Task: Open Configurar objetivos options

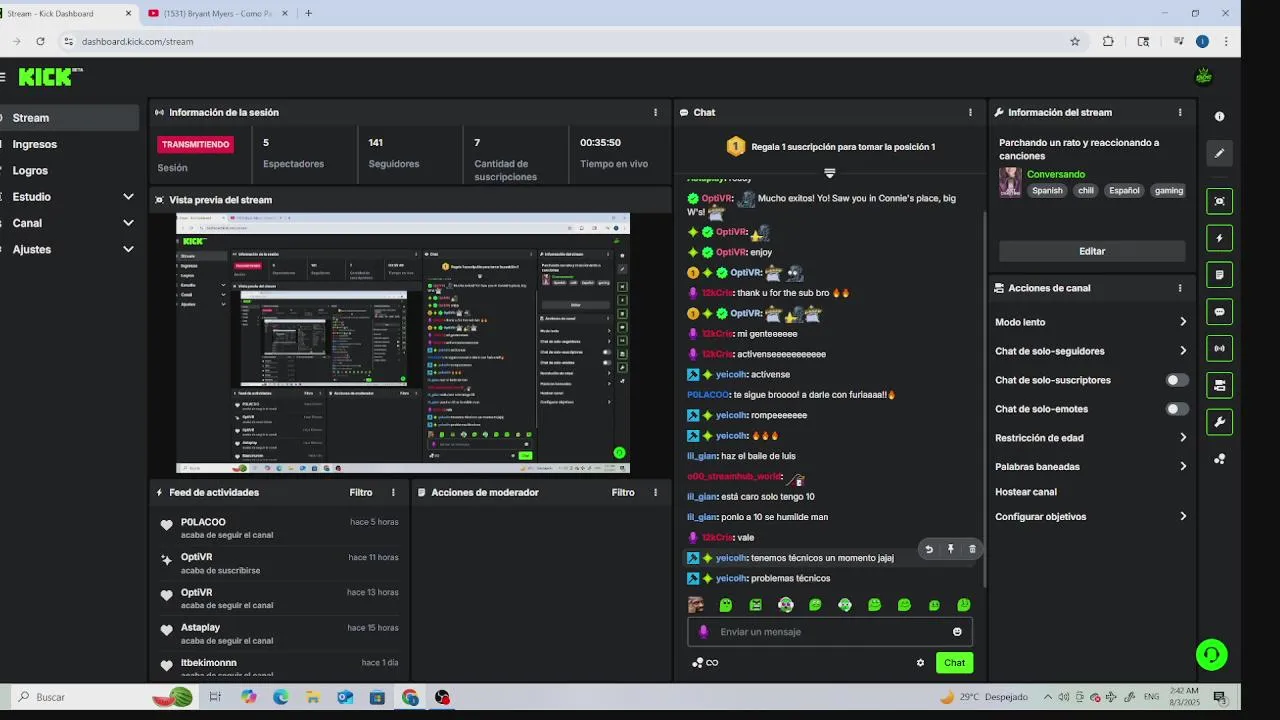Action: (1091, 517)
